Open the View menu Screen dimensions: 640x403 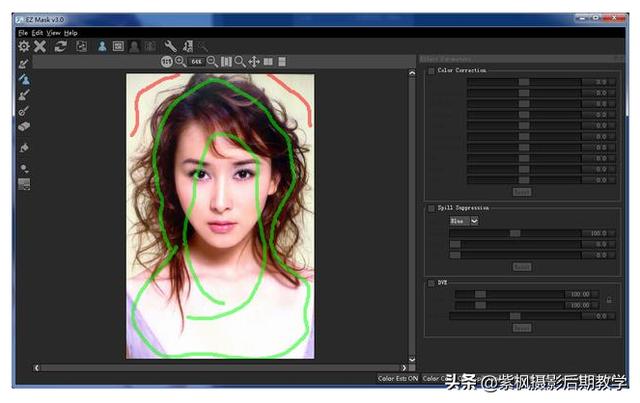pos(53,32)
